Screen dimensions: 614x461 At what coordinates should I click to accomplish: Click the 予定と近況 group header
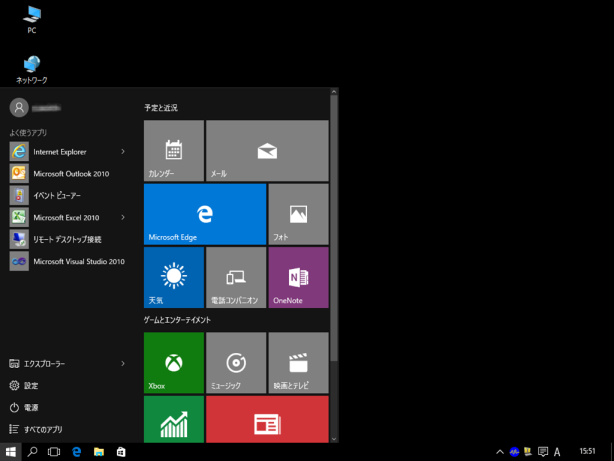(161, 108)
